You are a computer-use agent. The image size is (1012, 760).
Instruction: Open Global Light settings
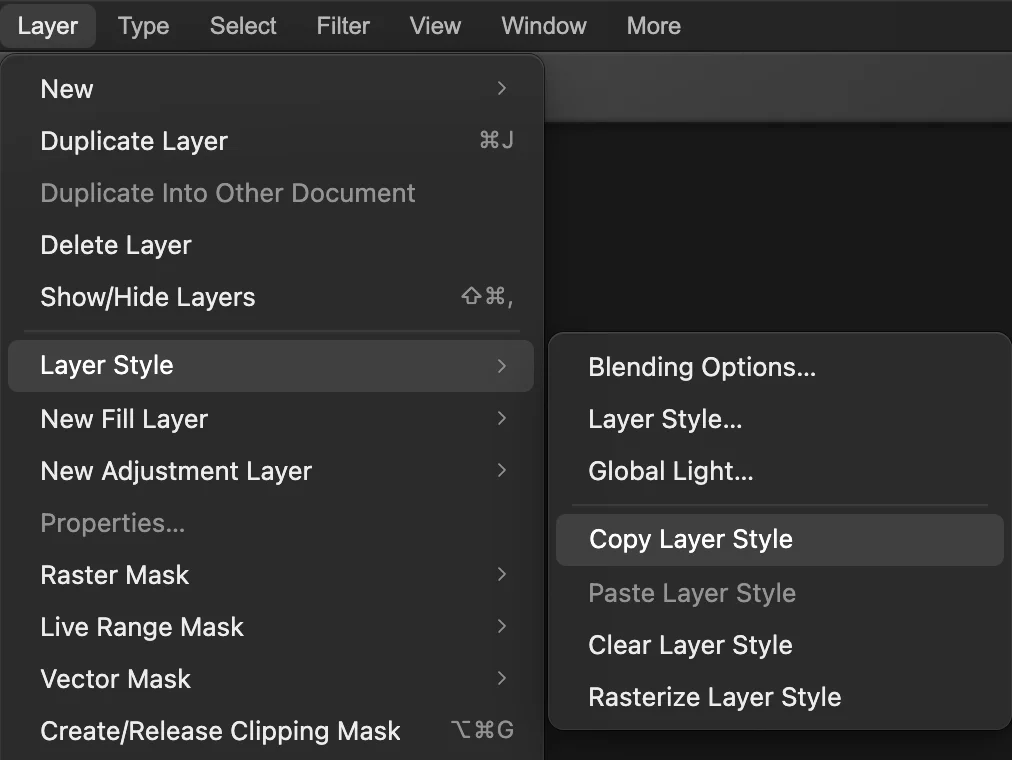point(780,471)
